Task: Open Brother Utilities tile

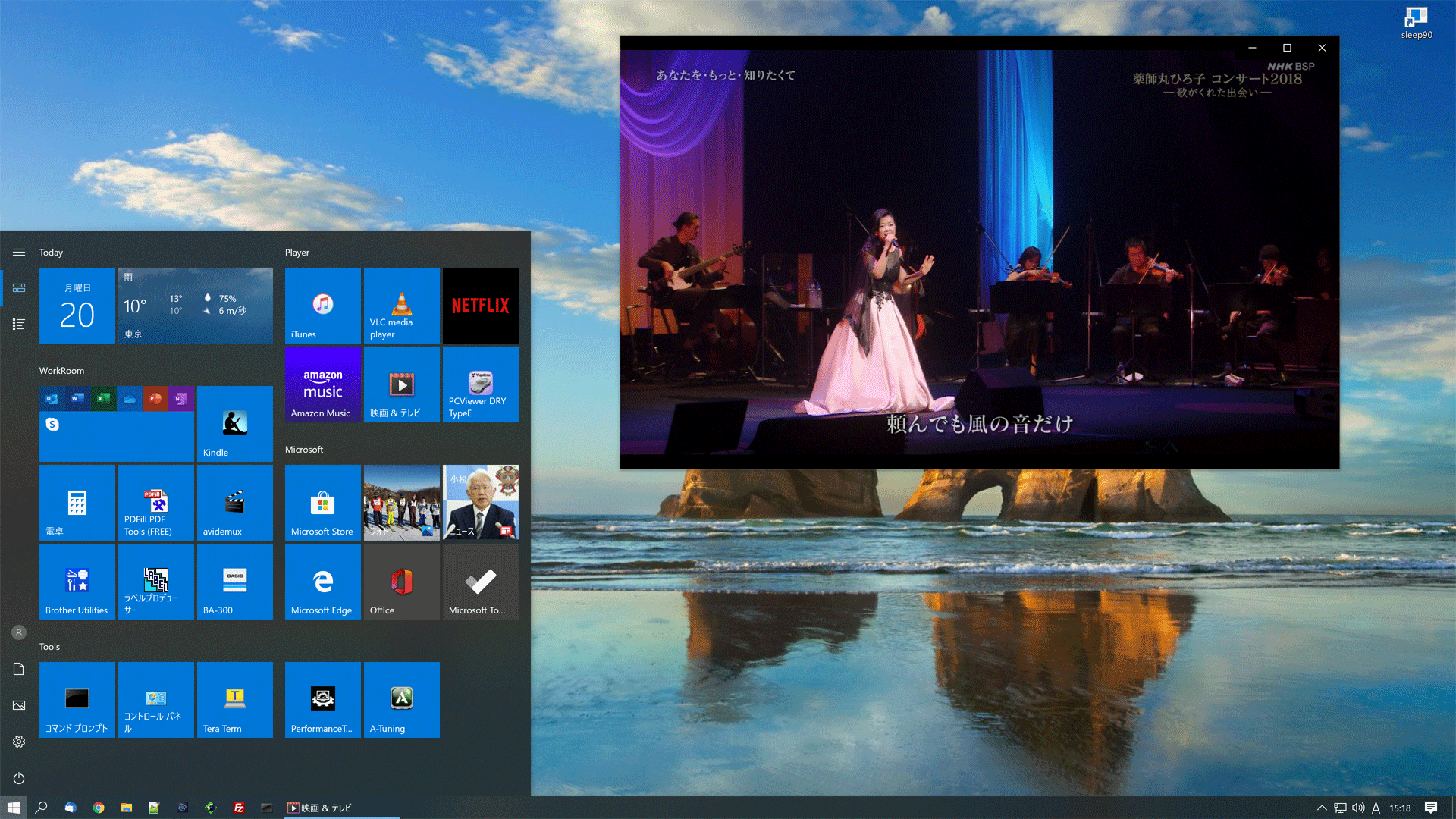Action: click(77, 582)
